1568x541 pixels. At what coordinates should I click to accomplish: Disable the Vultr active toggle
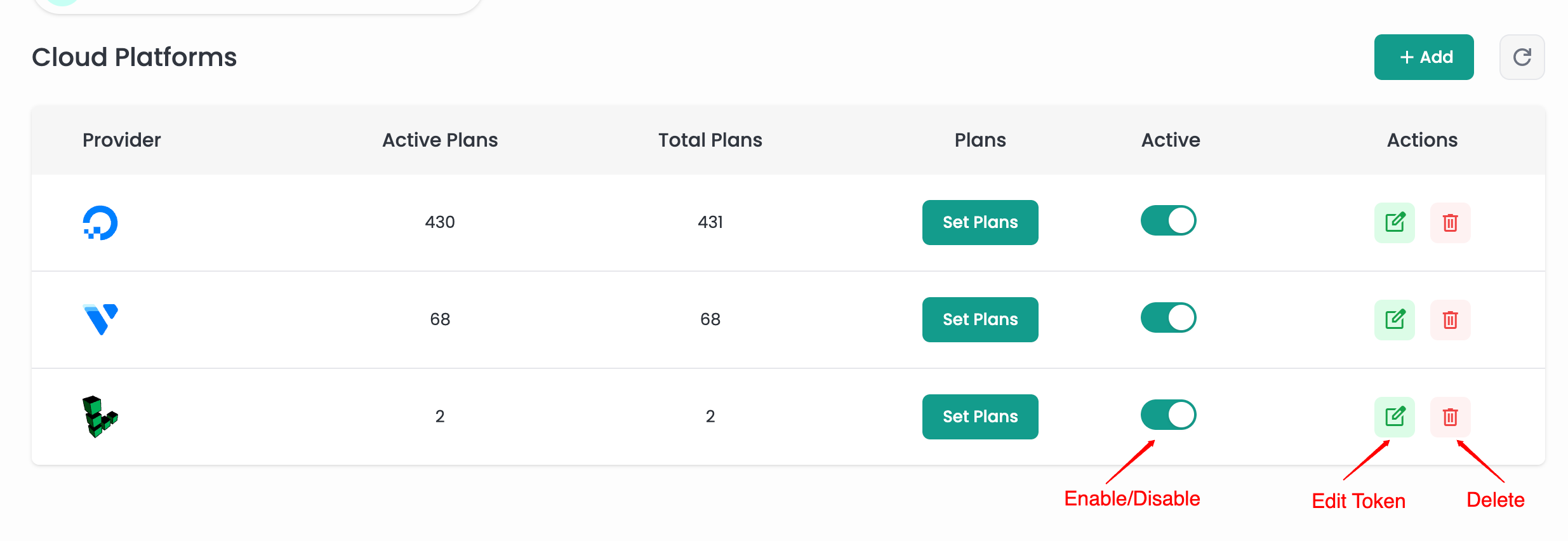pos(1168,318)
